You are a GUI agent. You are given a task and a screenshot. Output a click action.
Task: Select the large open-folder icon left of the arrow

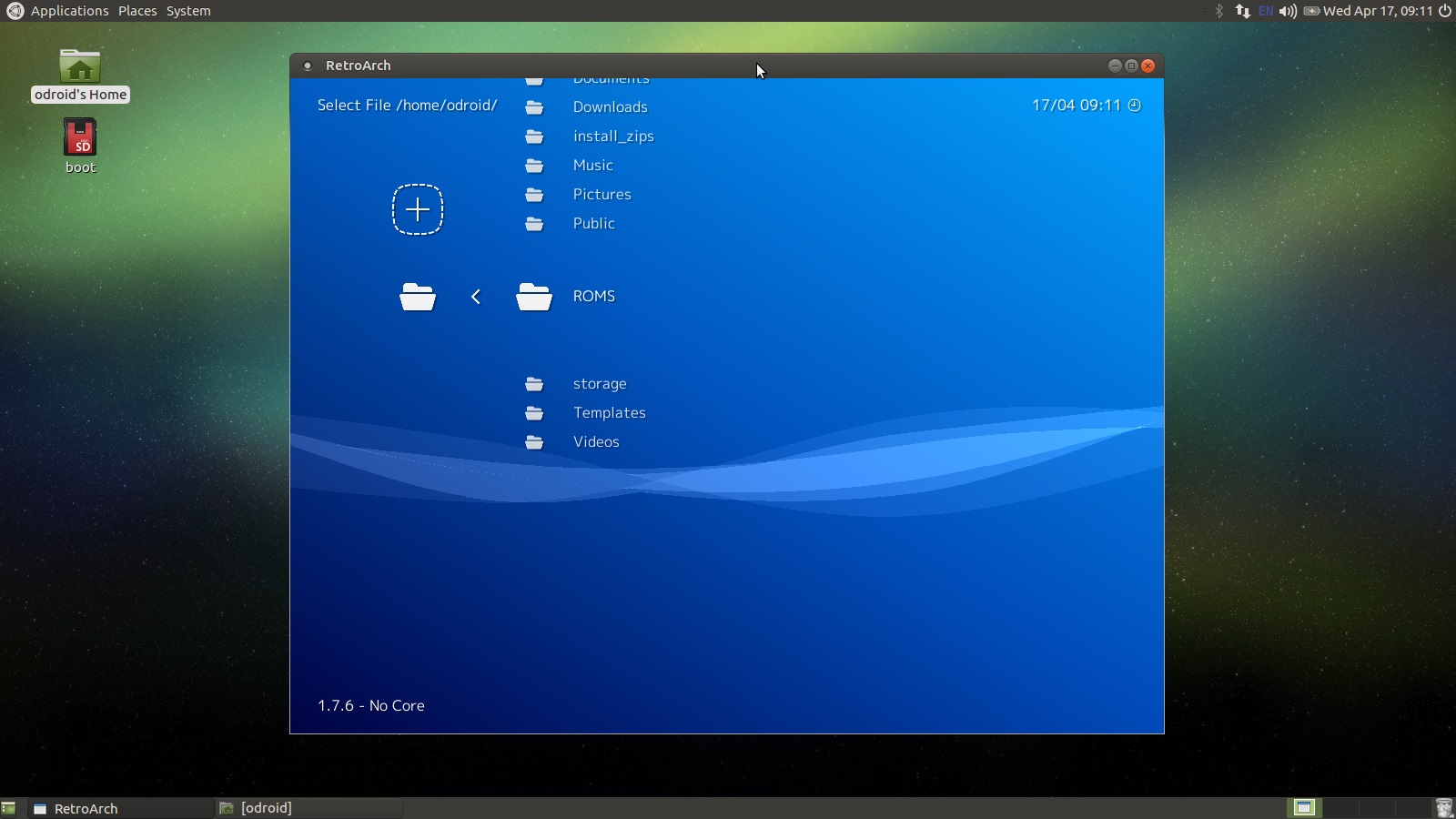[x=418, y=297]
